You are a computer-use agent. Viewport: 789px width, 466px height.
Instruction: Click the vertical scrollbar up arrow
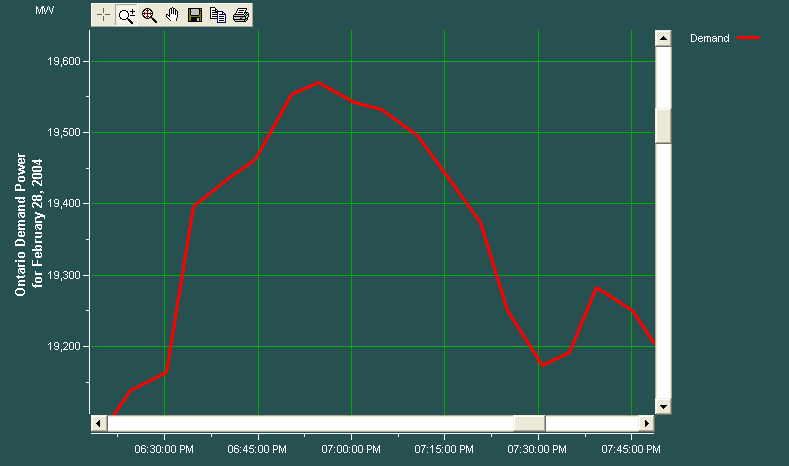tap(662, 38)
